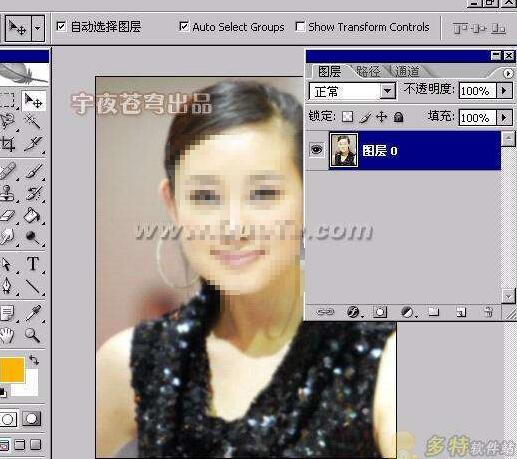Select the History Brush tool
Viewport: 517px width, 459px height.
(33, 193)
